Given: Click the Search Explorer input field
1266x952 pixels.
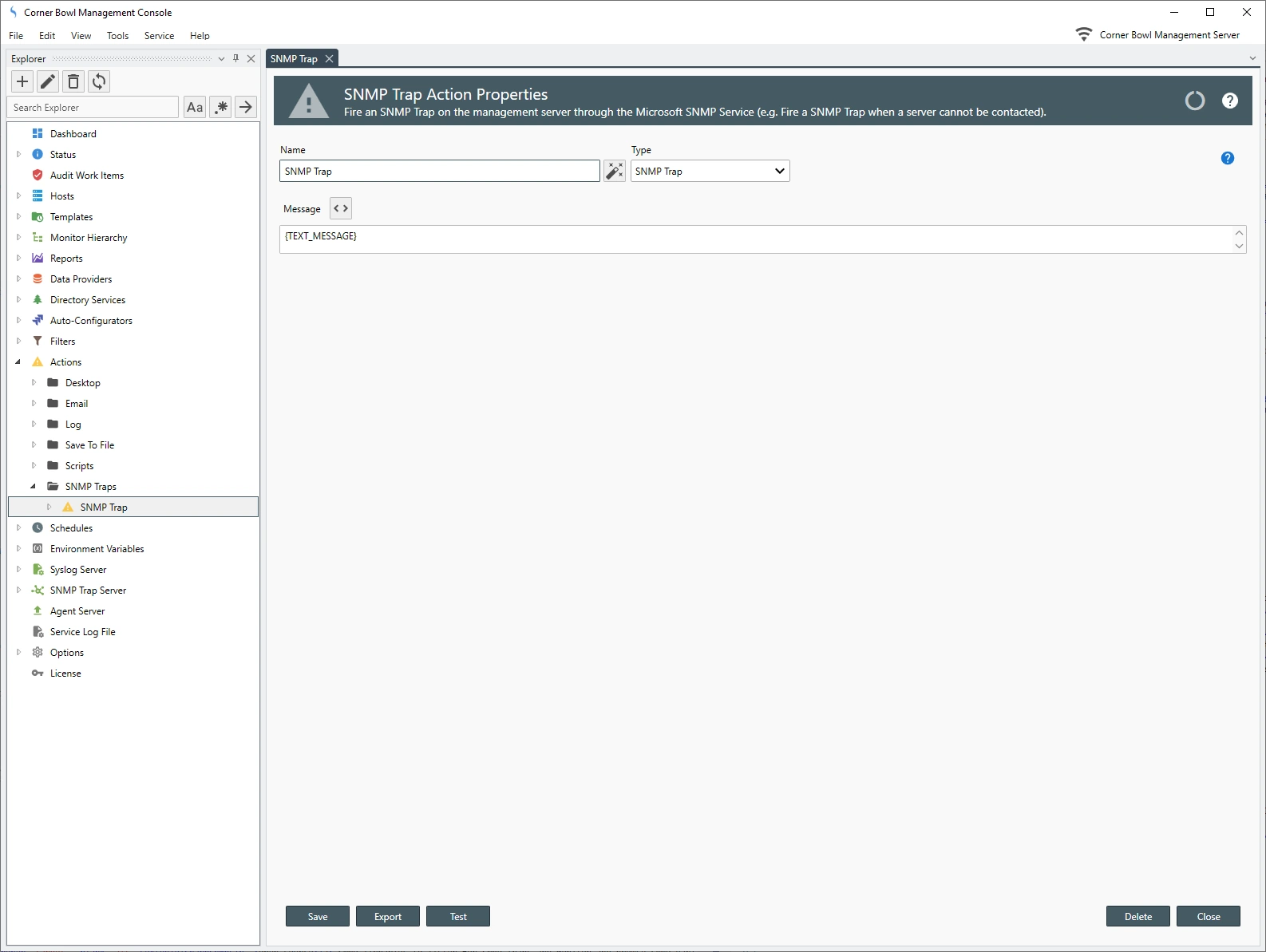Looking at the screenshot, I should [93, 107].
